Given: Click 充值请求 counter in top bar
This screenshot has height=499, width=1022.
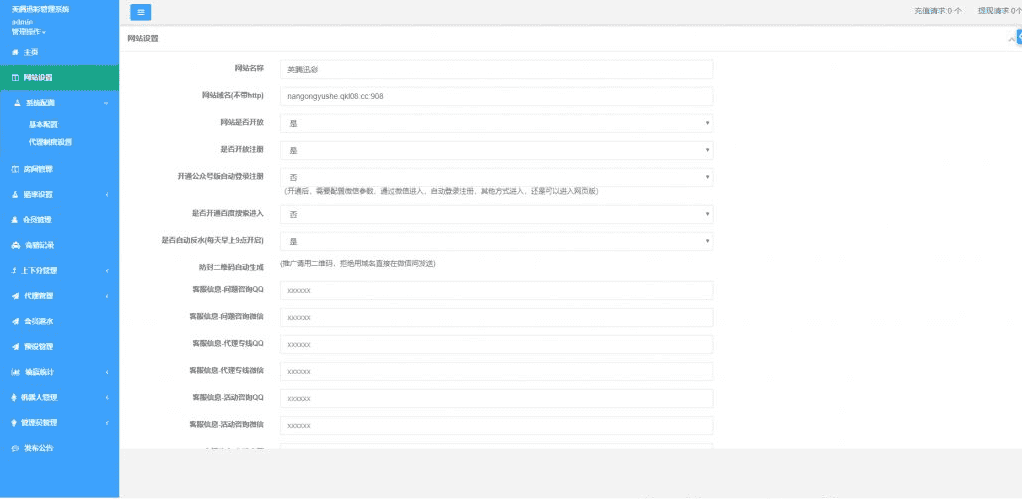Looking at the screenshot, I should (x=937, y=11).
